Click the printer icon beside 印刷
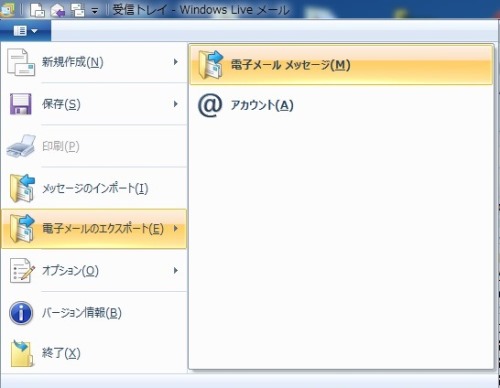 click(x=21, y=146)
